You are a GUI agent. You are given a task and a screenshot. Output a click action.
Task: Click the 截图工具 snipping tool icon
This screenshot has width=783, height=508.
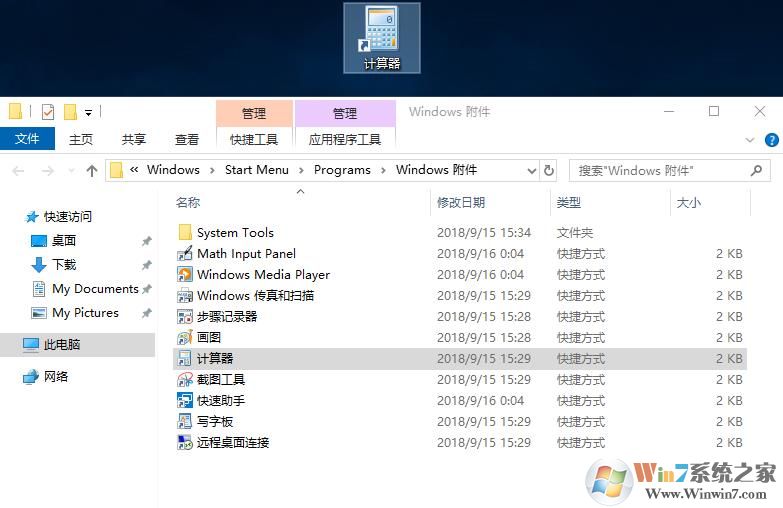coord(185,380)
